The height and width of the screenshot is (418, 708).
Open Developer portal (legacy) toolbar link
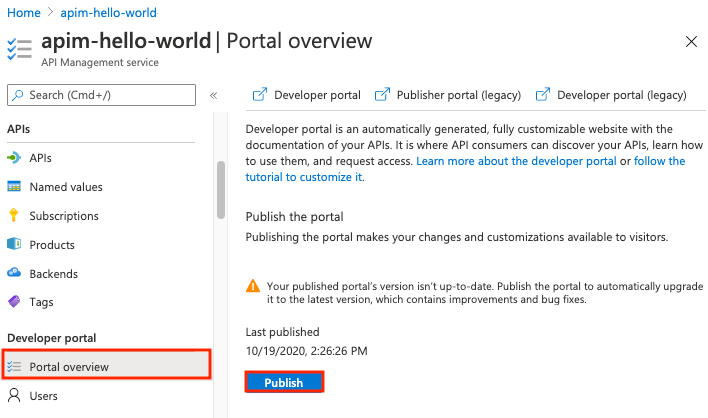[612, 96]
